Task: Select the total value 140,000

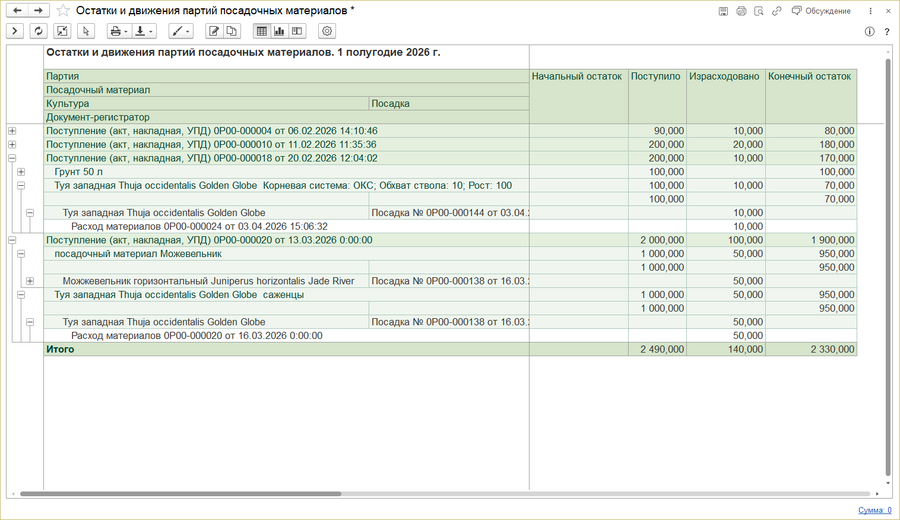Action: [726, 350]
